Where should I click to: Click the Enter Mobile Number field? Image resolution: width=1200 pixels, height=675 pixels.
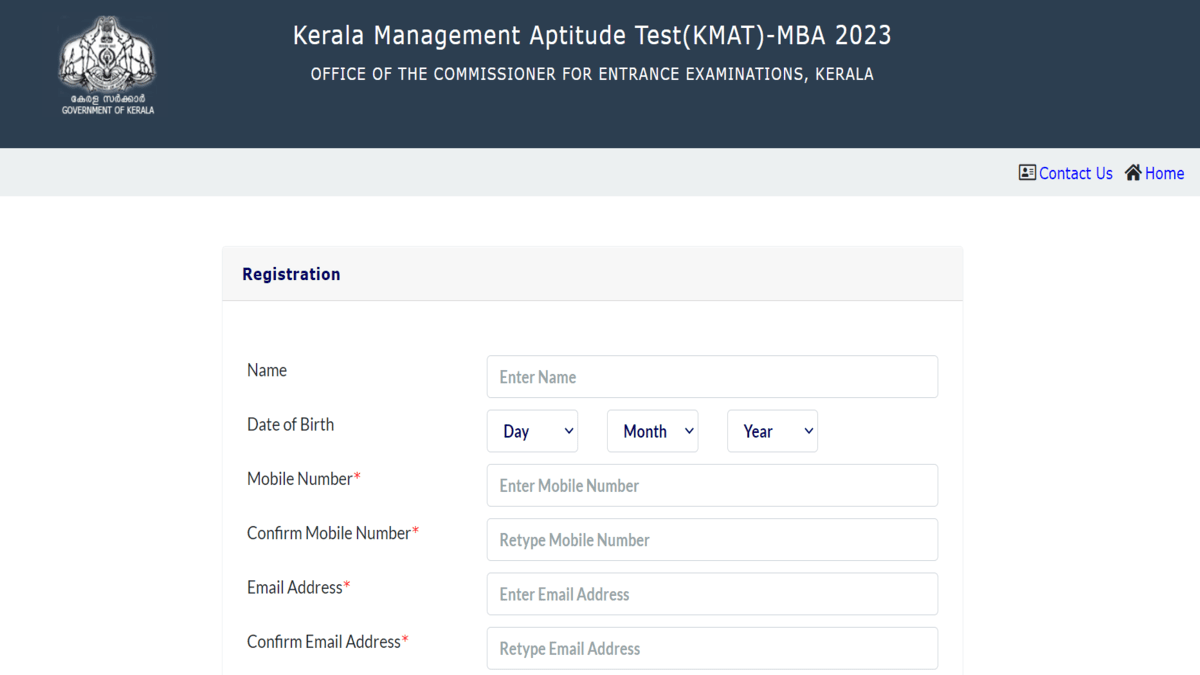(x=712, y=485)
